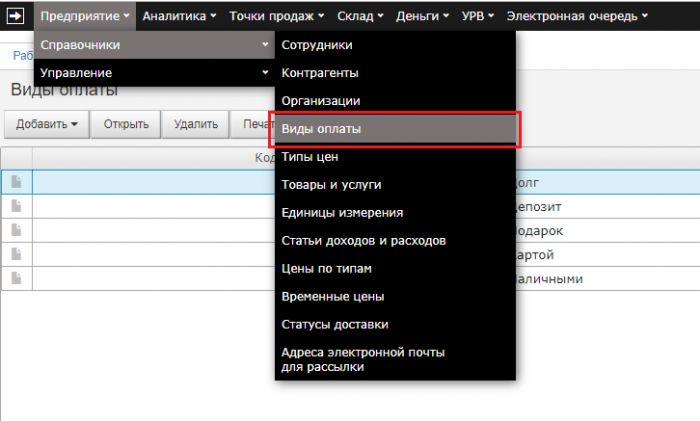This screenshot has height=421, width=700.
Task: Click the arrow icon in top-left corner
Action: pyautogui.click(x=17, y=15)
